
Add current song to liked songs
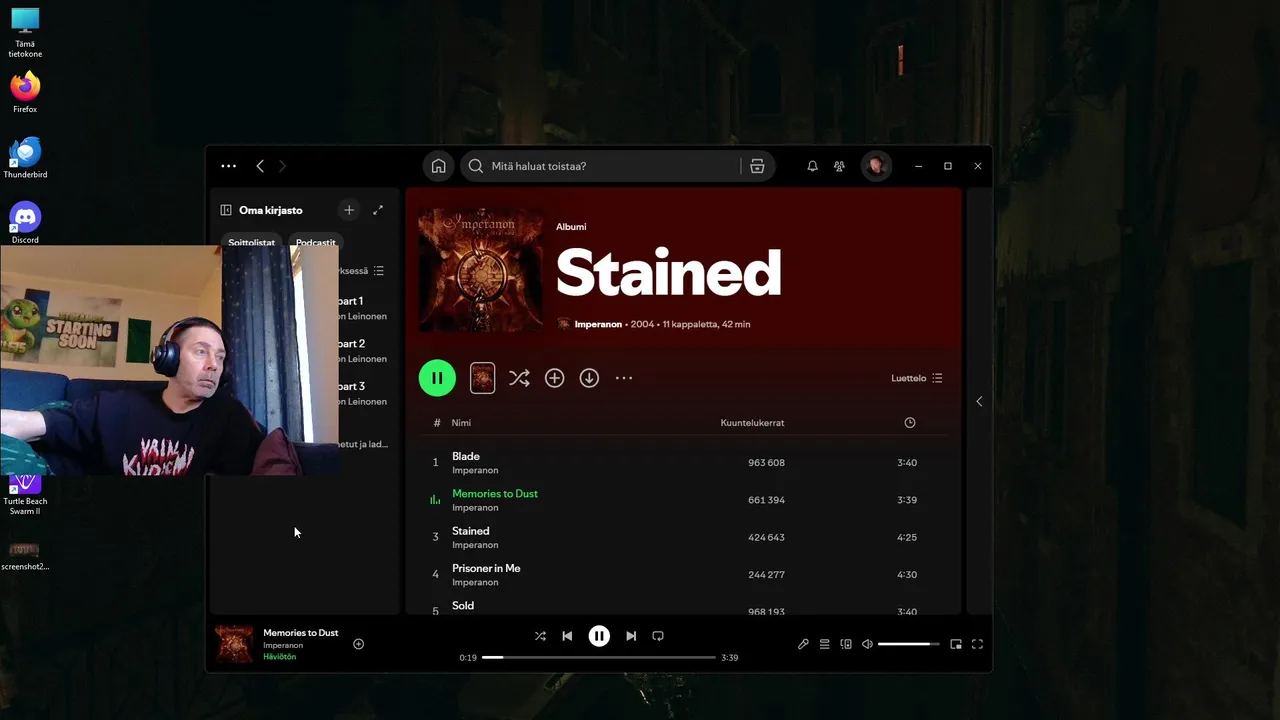pyautogui.click(x=358, y=644)
